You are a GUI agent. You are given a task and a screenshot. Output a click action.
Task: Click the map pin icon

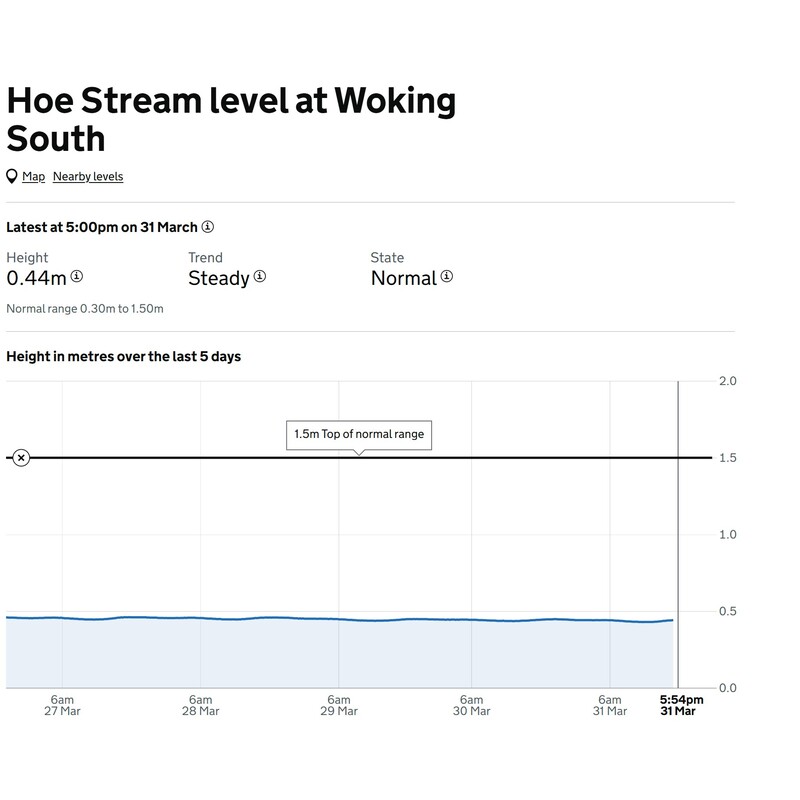(x=12, y=177)
